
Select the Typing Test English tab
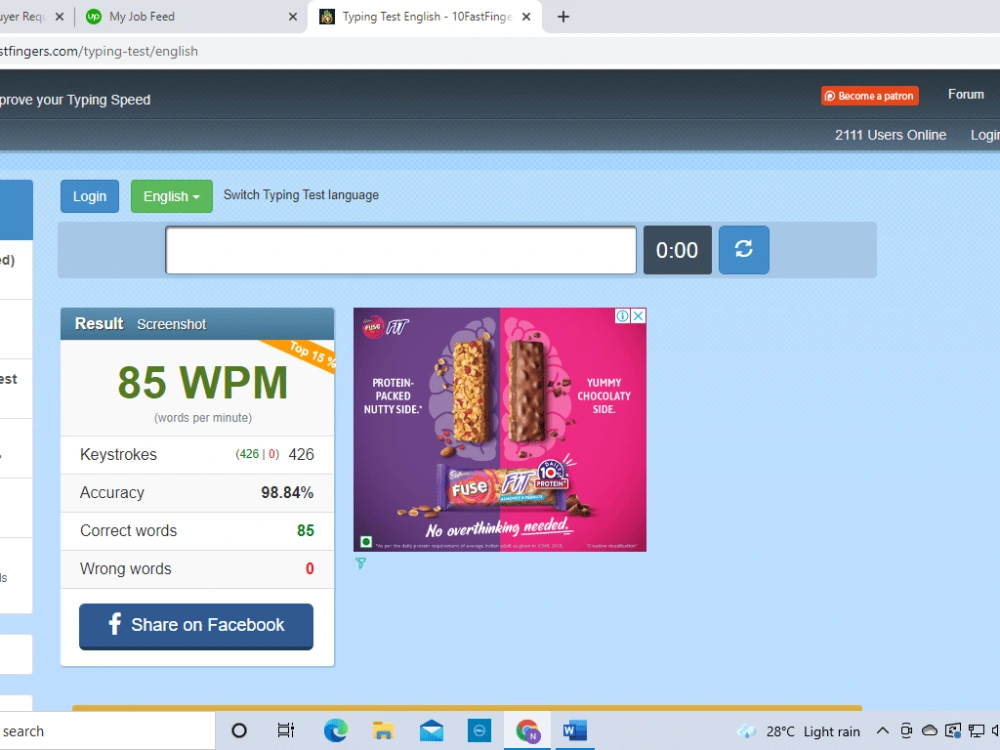[427, 17]
